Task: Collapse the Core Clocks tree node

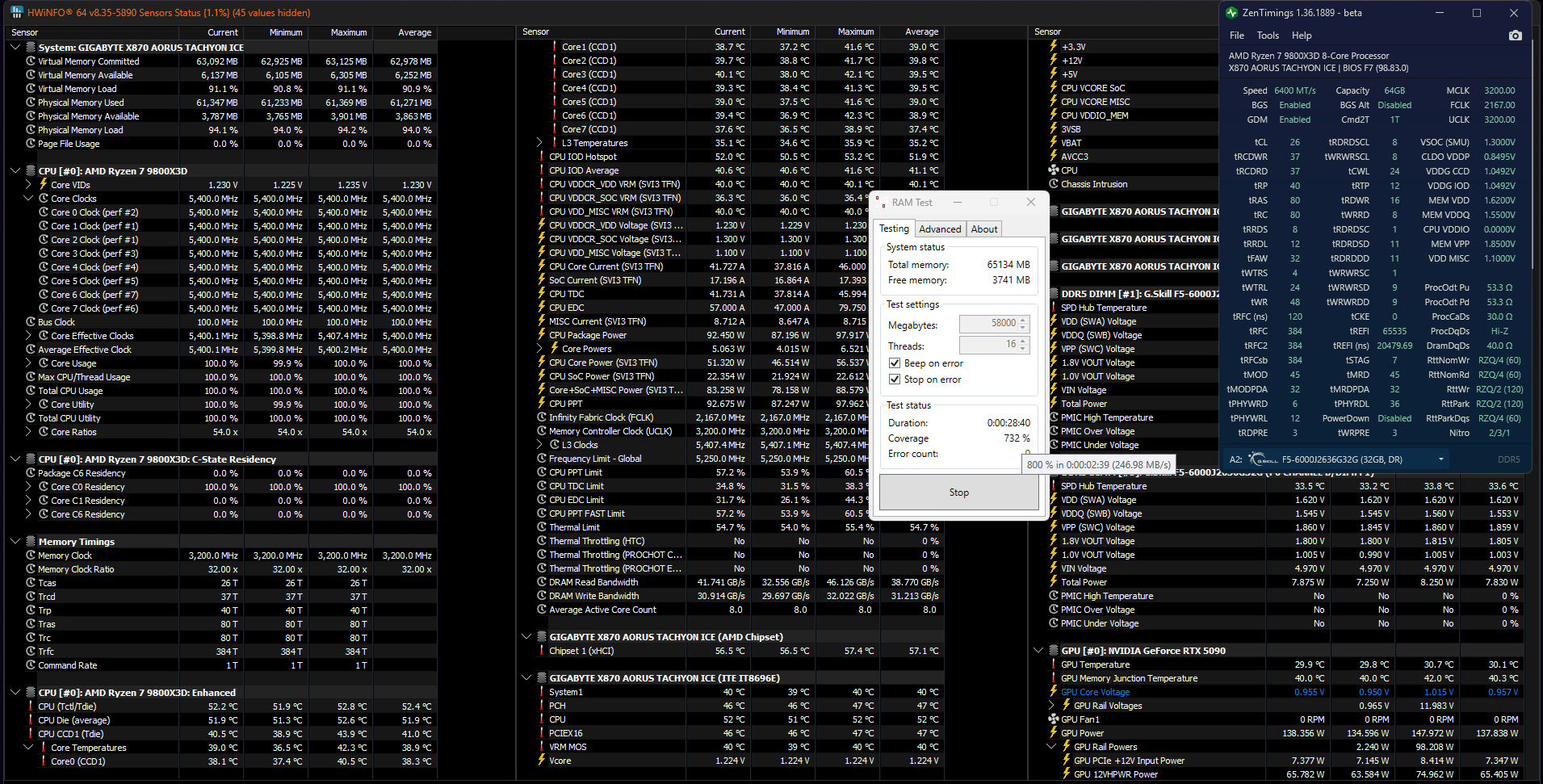Action: coord(28,199)
